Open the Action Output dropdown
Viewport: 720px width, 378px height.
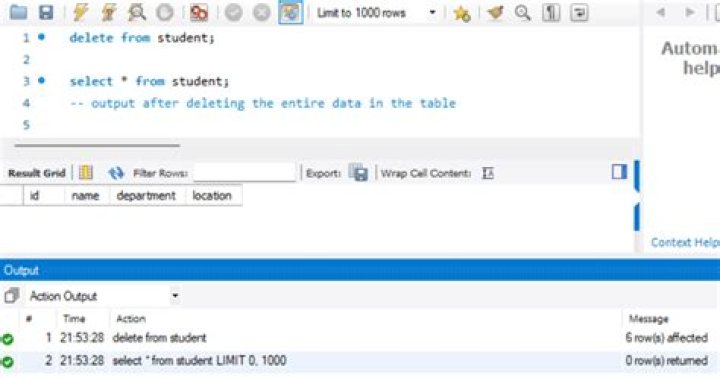[104, 296]
